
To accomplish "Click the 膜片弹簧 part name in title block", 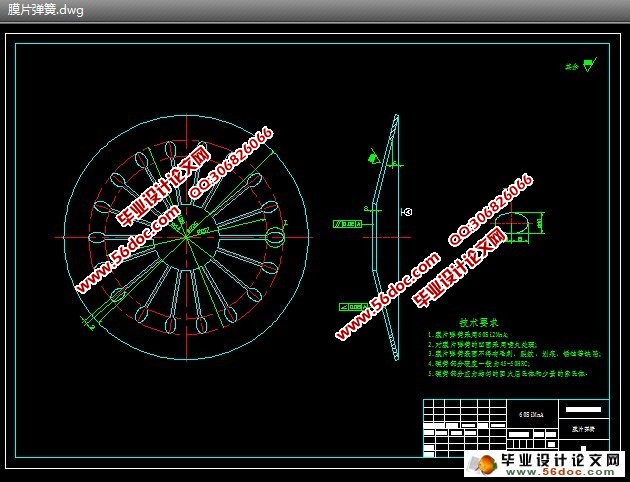I will 584,429.
